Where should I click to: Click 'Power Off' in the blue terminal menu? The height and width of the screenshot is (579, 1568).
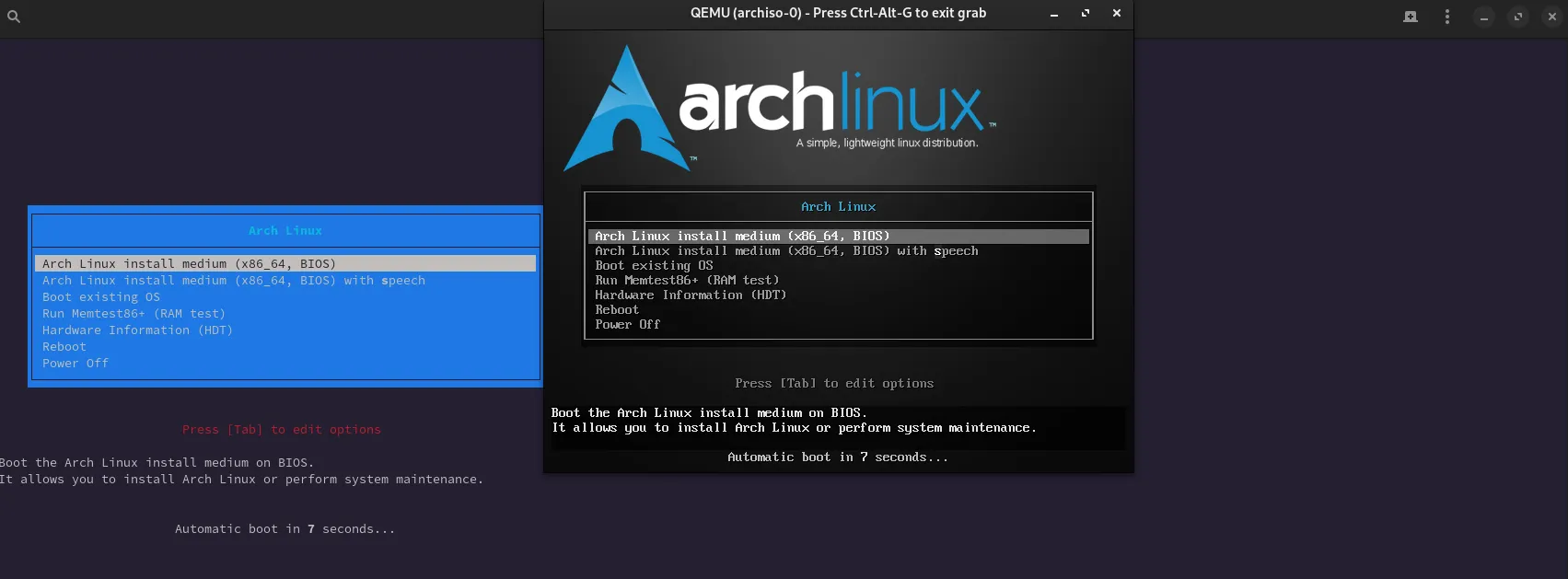(75, 364)
